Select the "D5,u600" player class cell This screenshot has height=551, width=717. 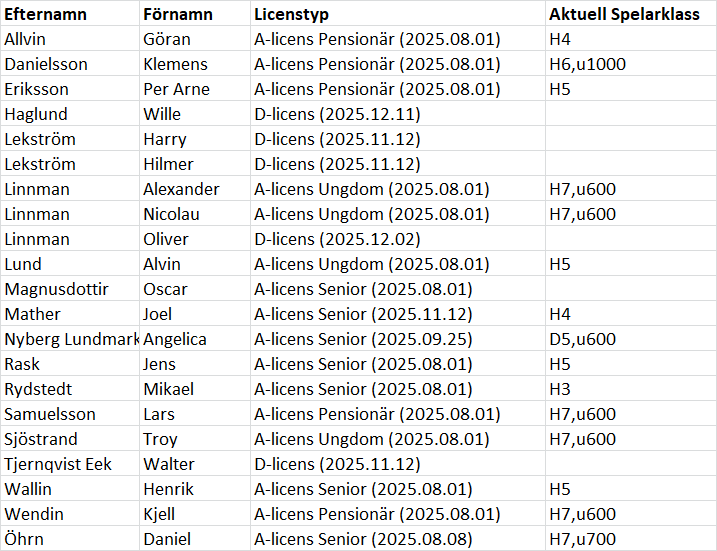tap(582, 339)
